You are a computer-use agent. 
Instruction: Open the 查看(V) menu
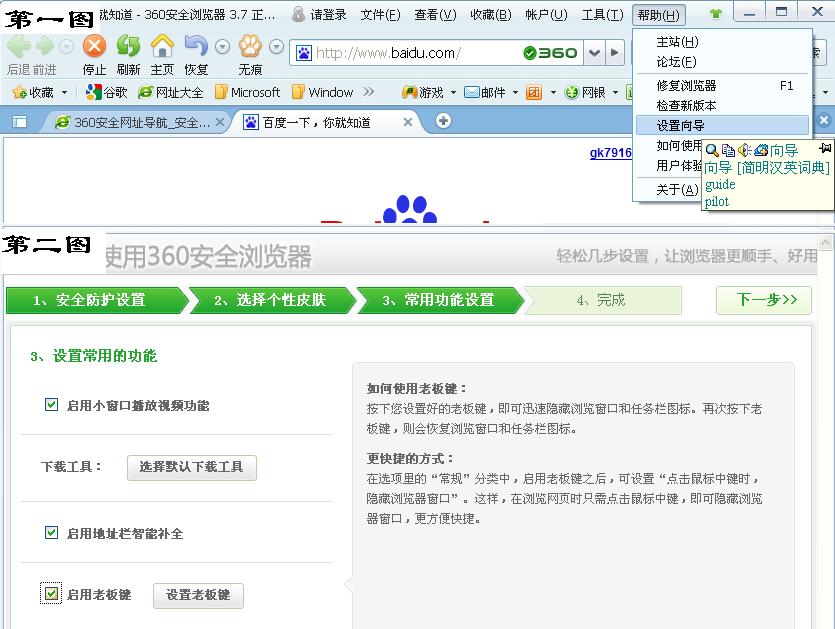click(436, 14)
